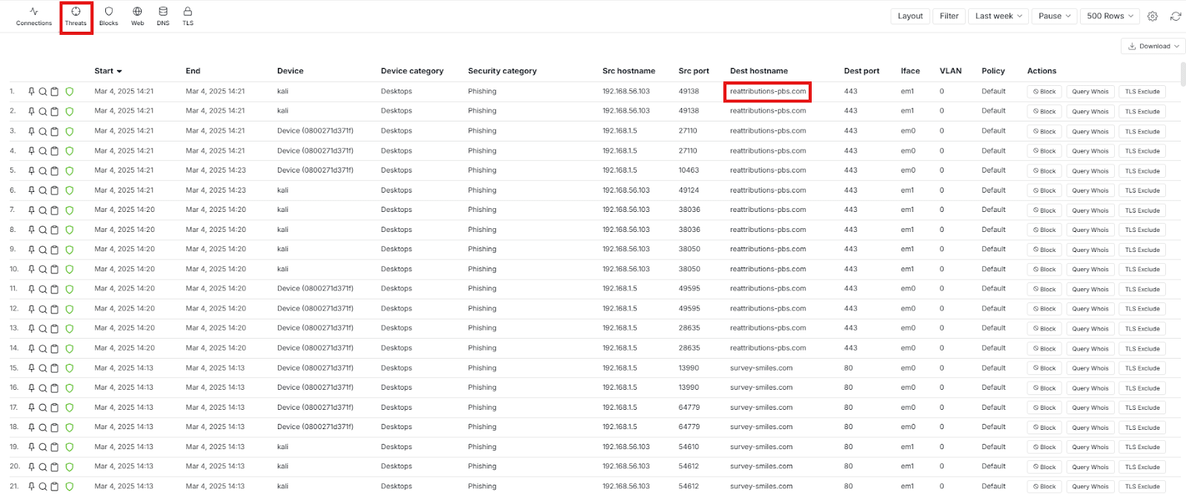
Task: Click source port 49124 in row 6
Action: (x=689, y=190)
